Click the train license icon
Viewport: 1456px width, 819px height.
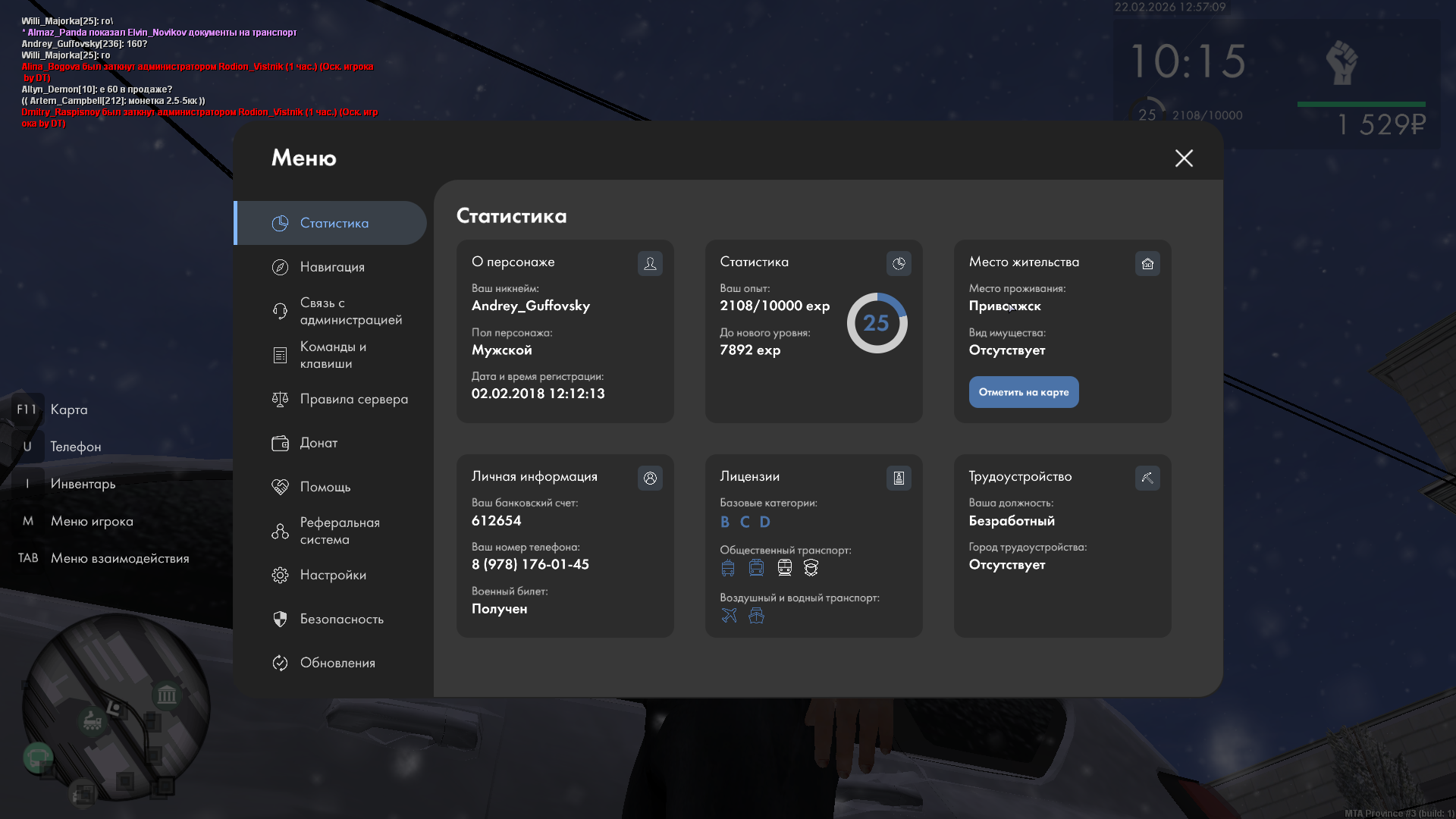(x=785, y=568)
